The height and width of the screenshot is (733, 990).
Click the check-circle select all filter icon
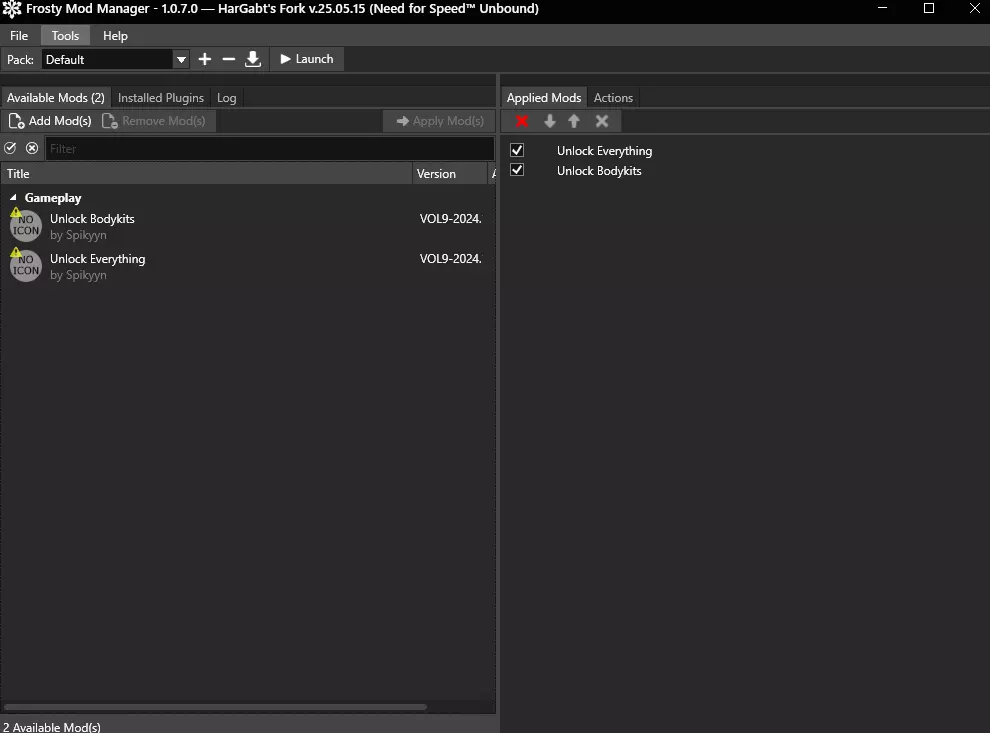(x=10, y=148)
